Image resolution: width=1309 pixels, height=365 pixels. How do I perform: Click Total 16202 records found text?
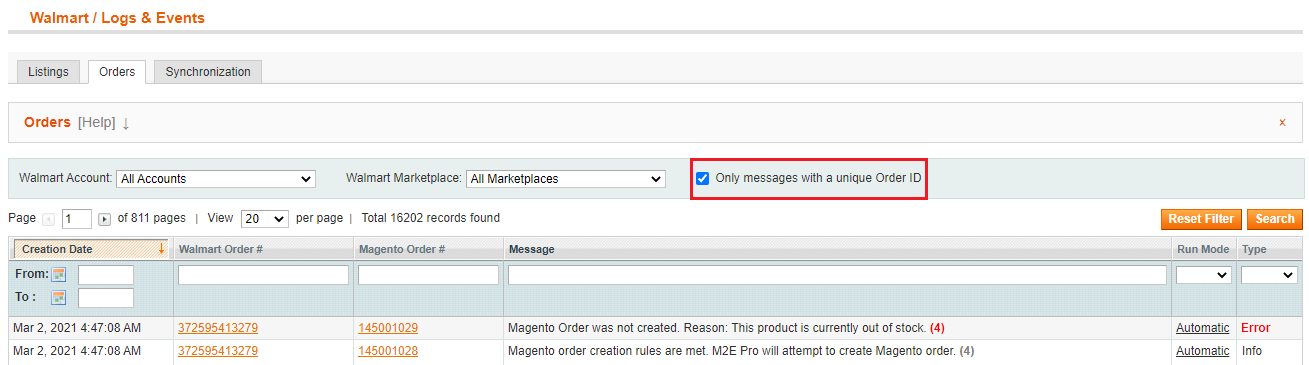[431, 218]
